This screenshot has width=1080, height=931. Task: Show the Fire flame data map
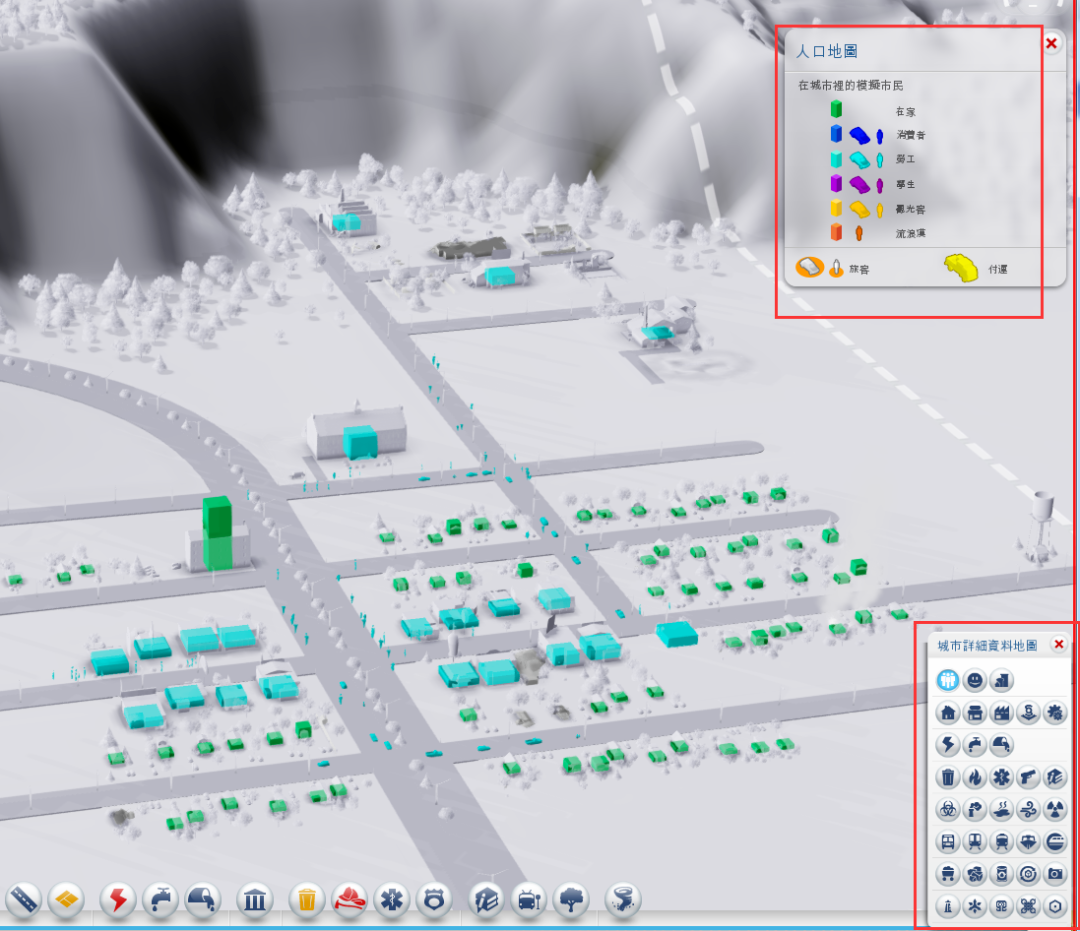coord(975,777)
